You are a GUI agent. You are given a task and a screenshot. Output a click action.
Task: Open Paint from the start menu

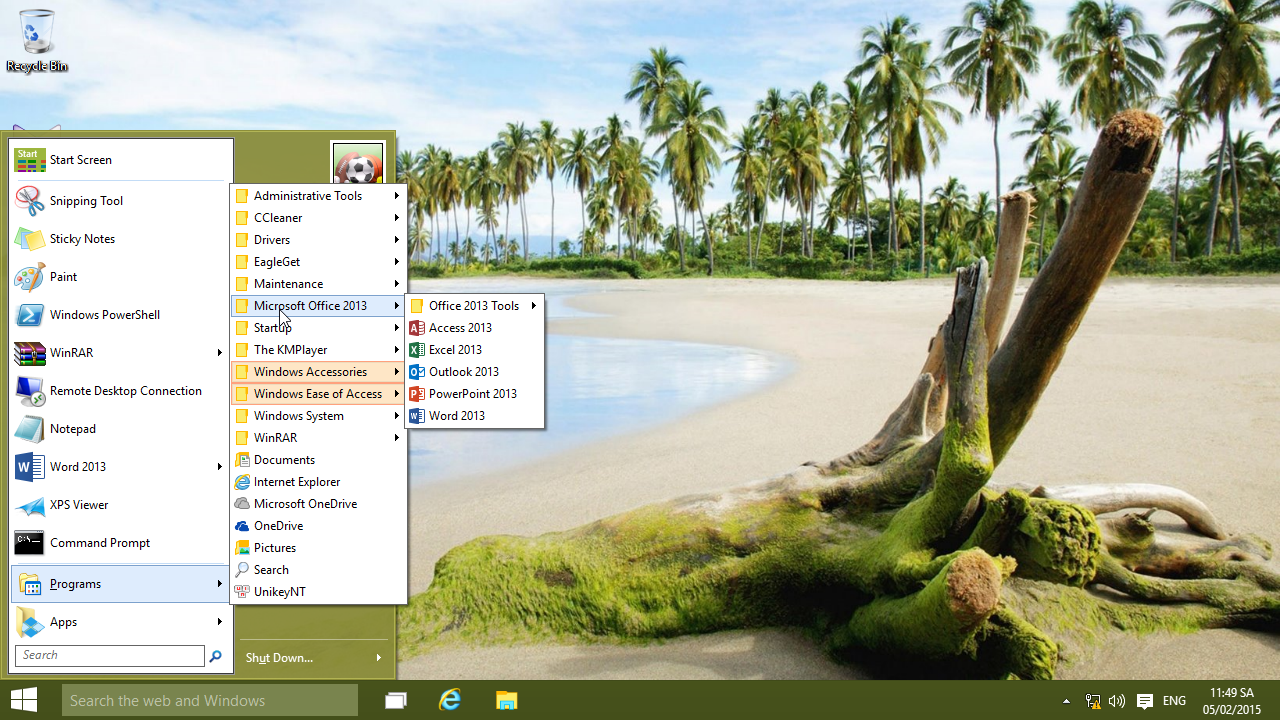[x=63, y=277]
